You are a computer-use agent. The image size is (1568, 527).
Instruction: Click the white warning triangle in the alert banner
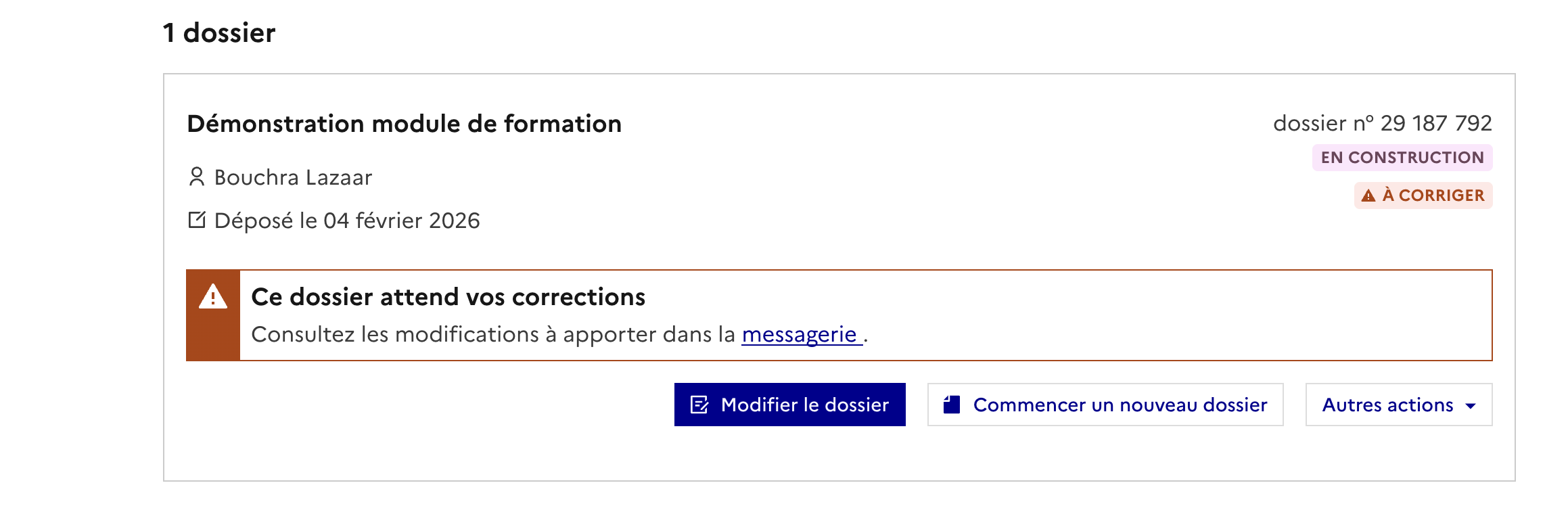213,296
